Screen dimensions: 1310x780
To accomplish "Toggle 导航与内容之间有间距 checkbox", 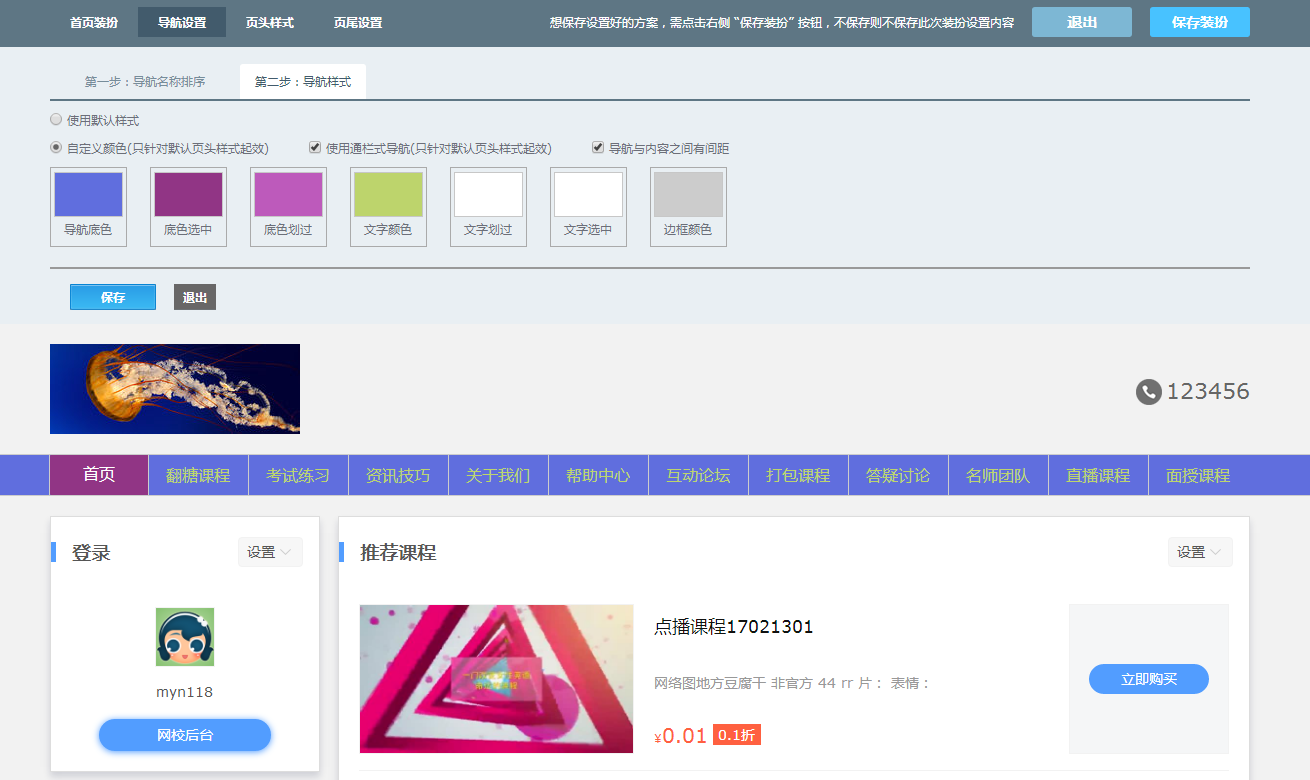I will 598,148.
